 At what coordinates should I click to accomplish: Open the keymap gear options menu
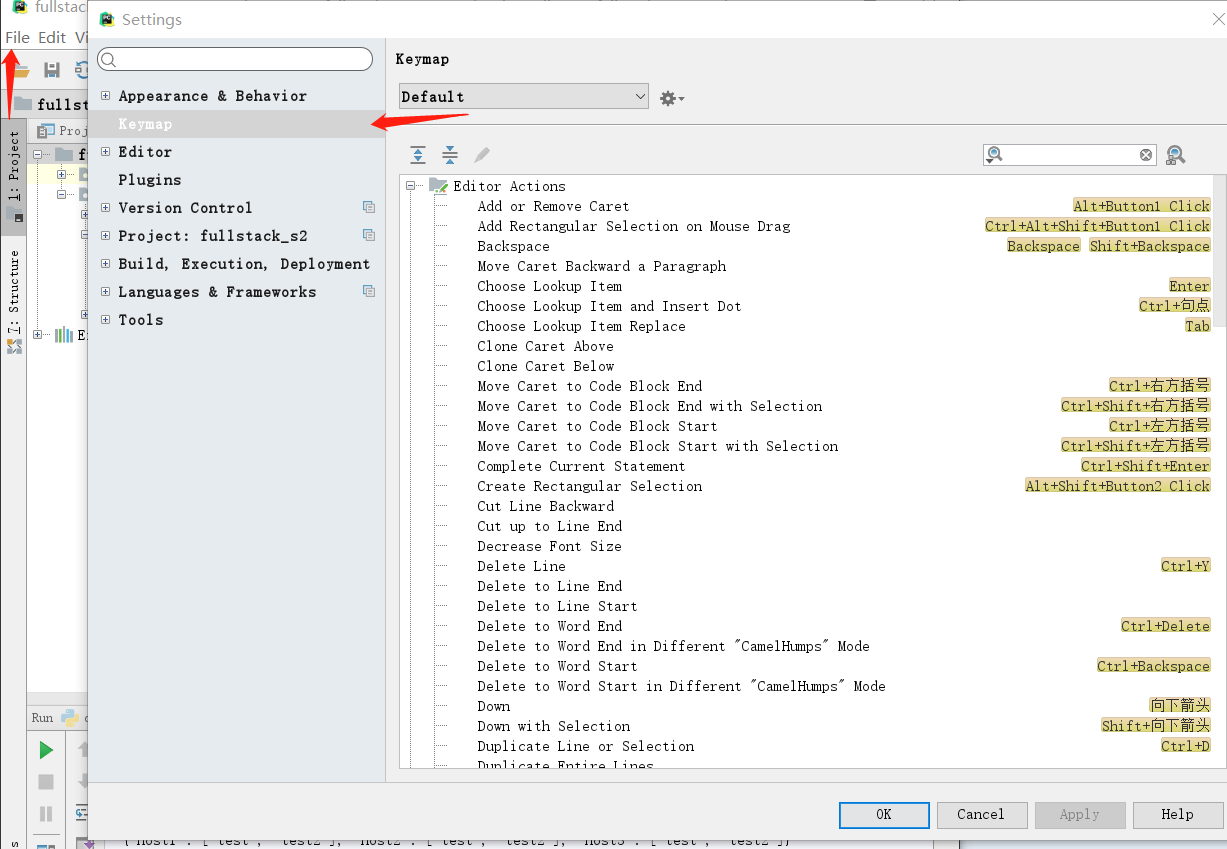point(671,98)
